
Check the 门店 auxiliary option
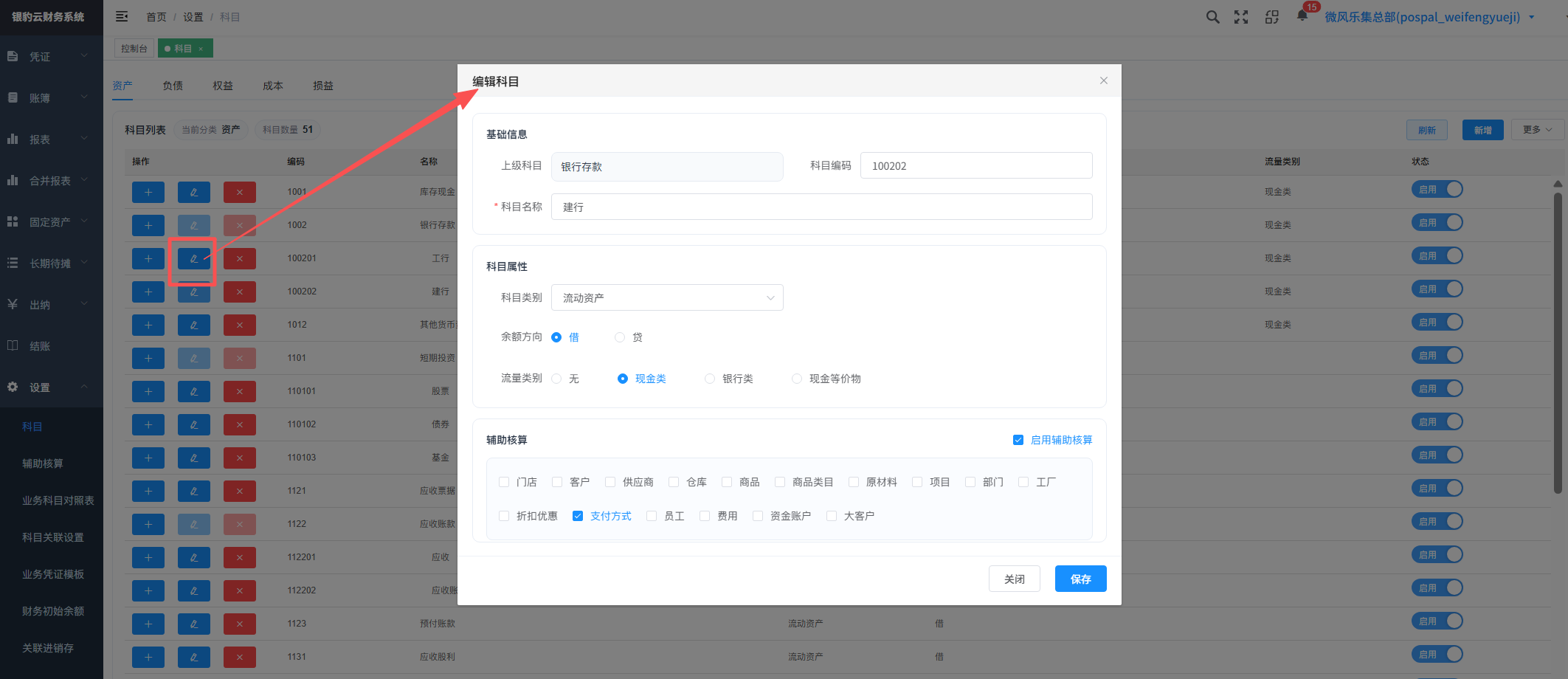coord(504,482)
